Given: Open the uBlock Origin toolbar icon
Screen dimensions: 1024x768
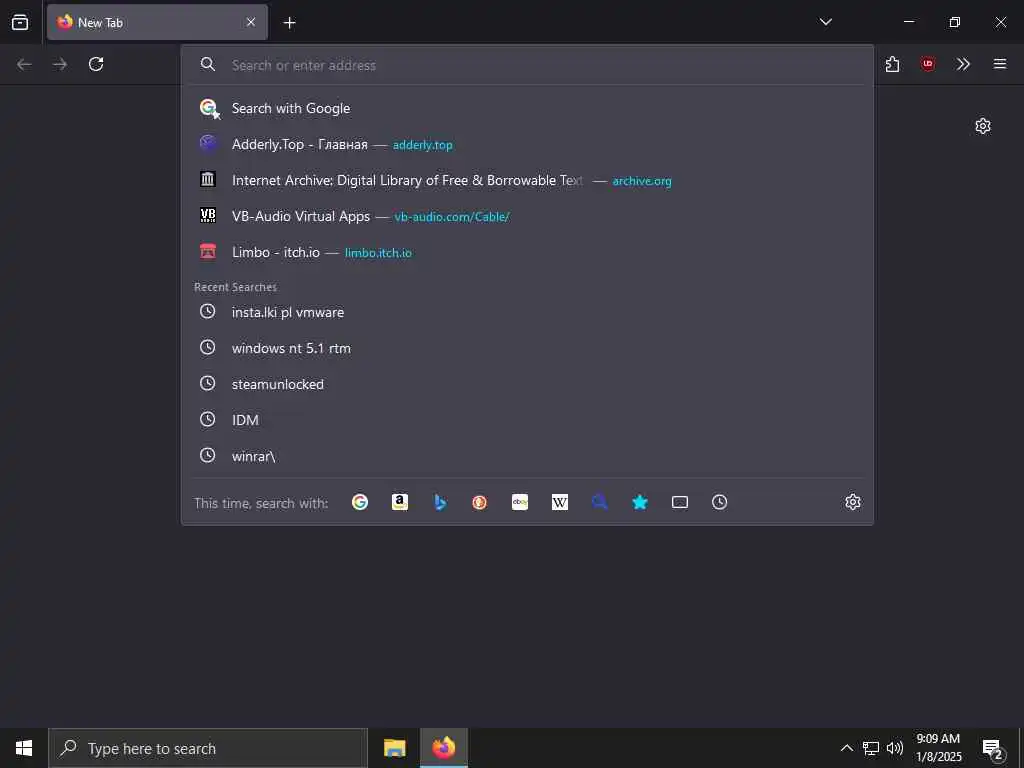Looking at the screenshot, I should [x=927, y=64].
